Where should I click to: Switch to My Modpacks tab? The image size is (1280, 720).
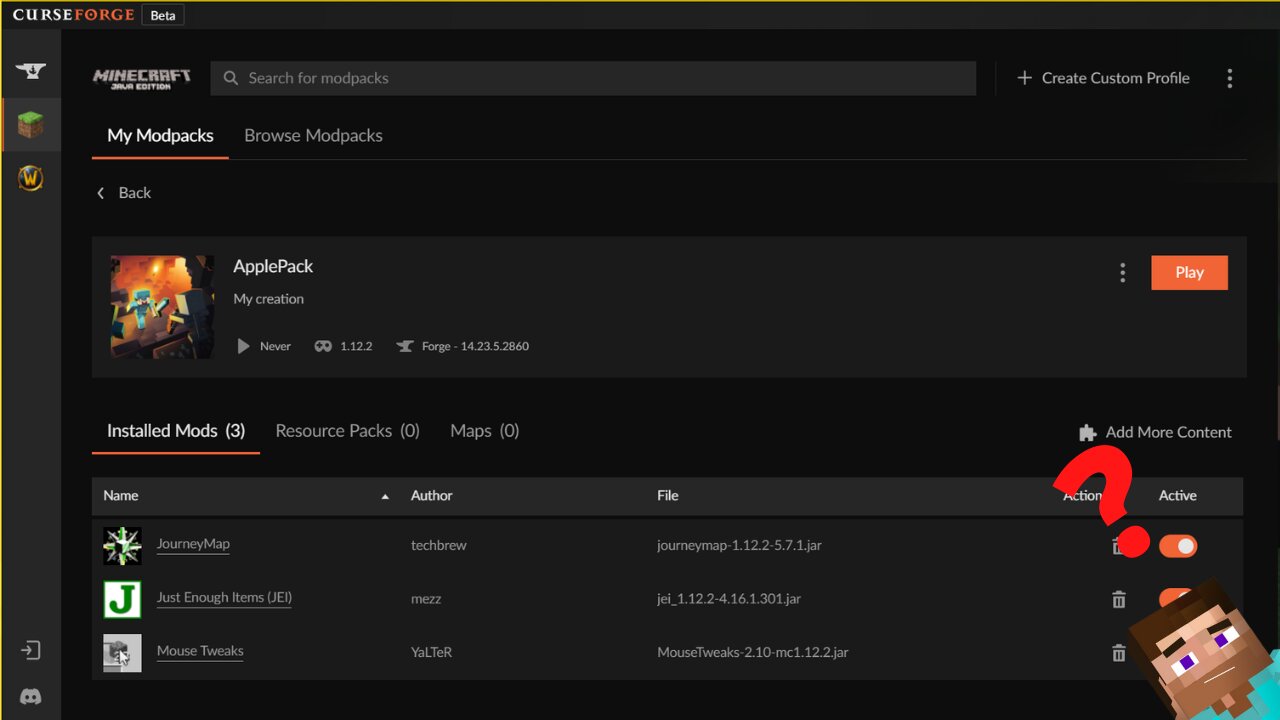[x=160, y=136]
